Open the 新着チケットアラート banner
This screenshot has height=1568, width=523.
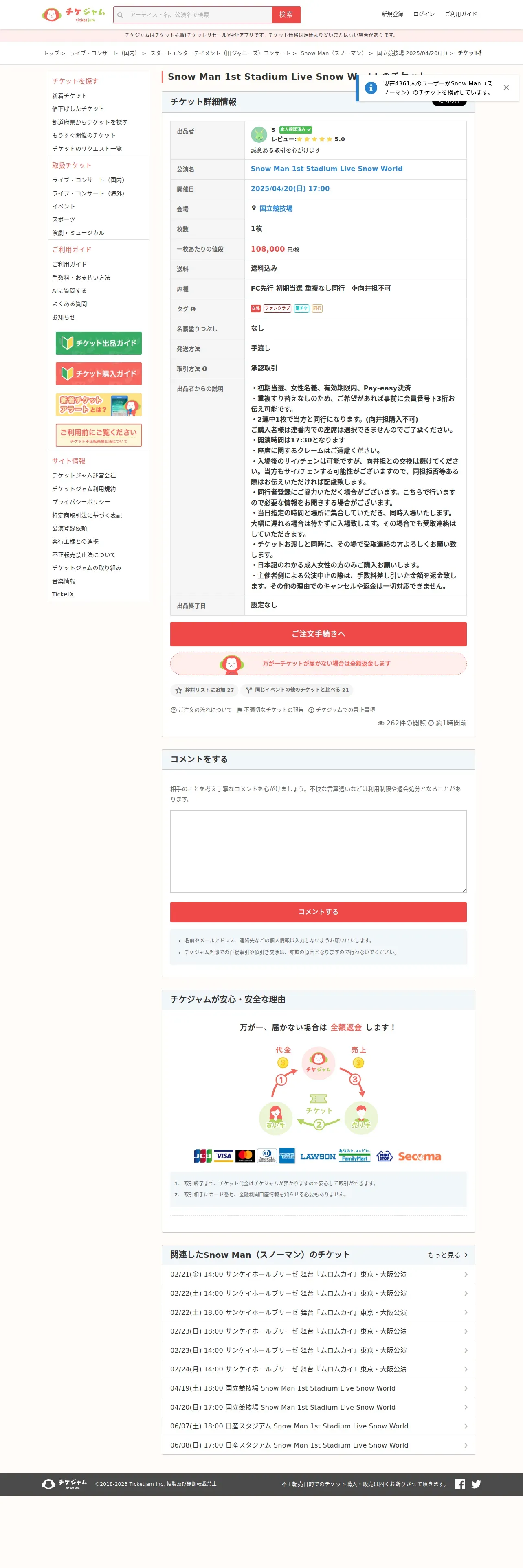click(x=99, y=405)
